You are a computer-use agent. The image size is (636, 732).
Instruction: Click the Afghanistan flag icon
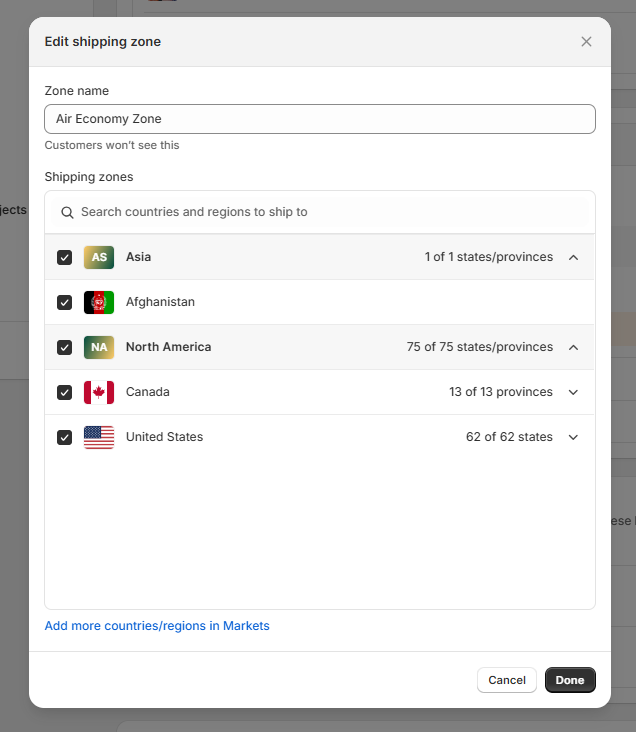[99, 302]
